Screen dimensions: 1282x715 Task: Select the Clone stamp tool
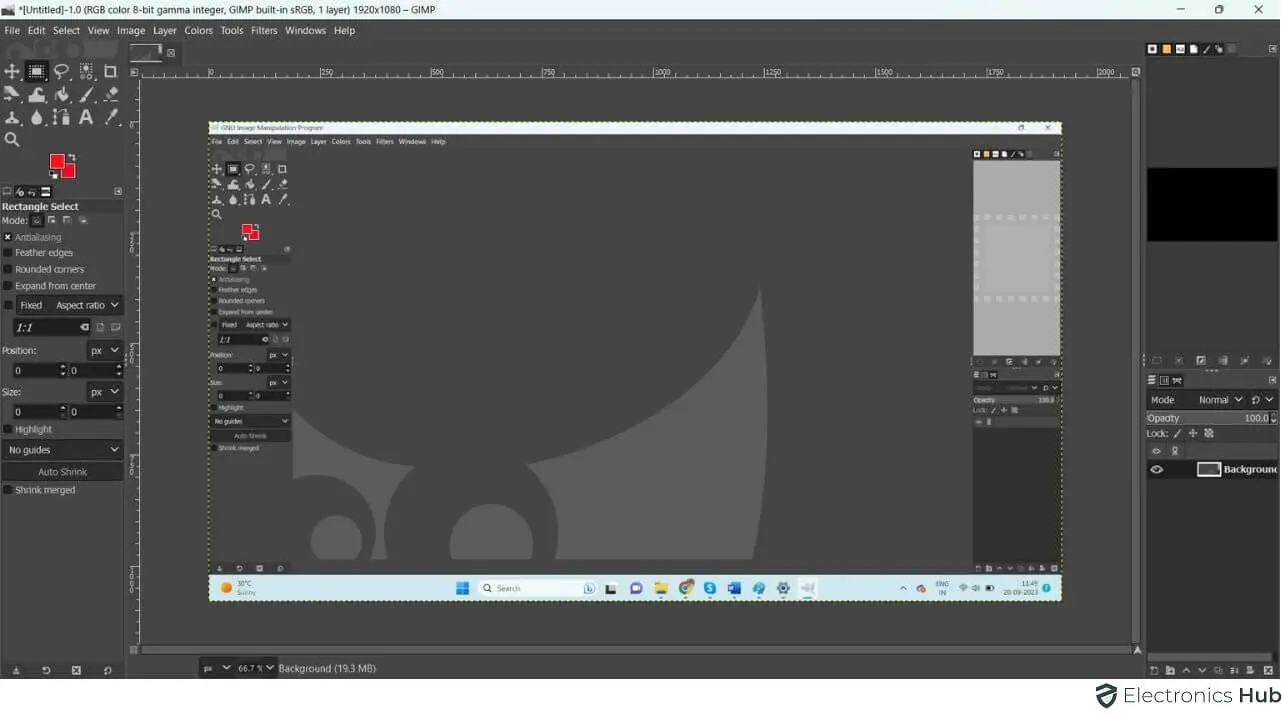pos(12,118)
